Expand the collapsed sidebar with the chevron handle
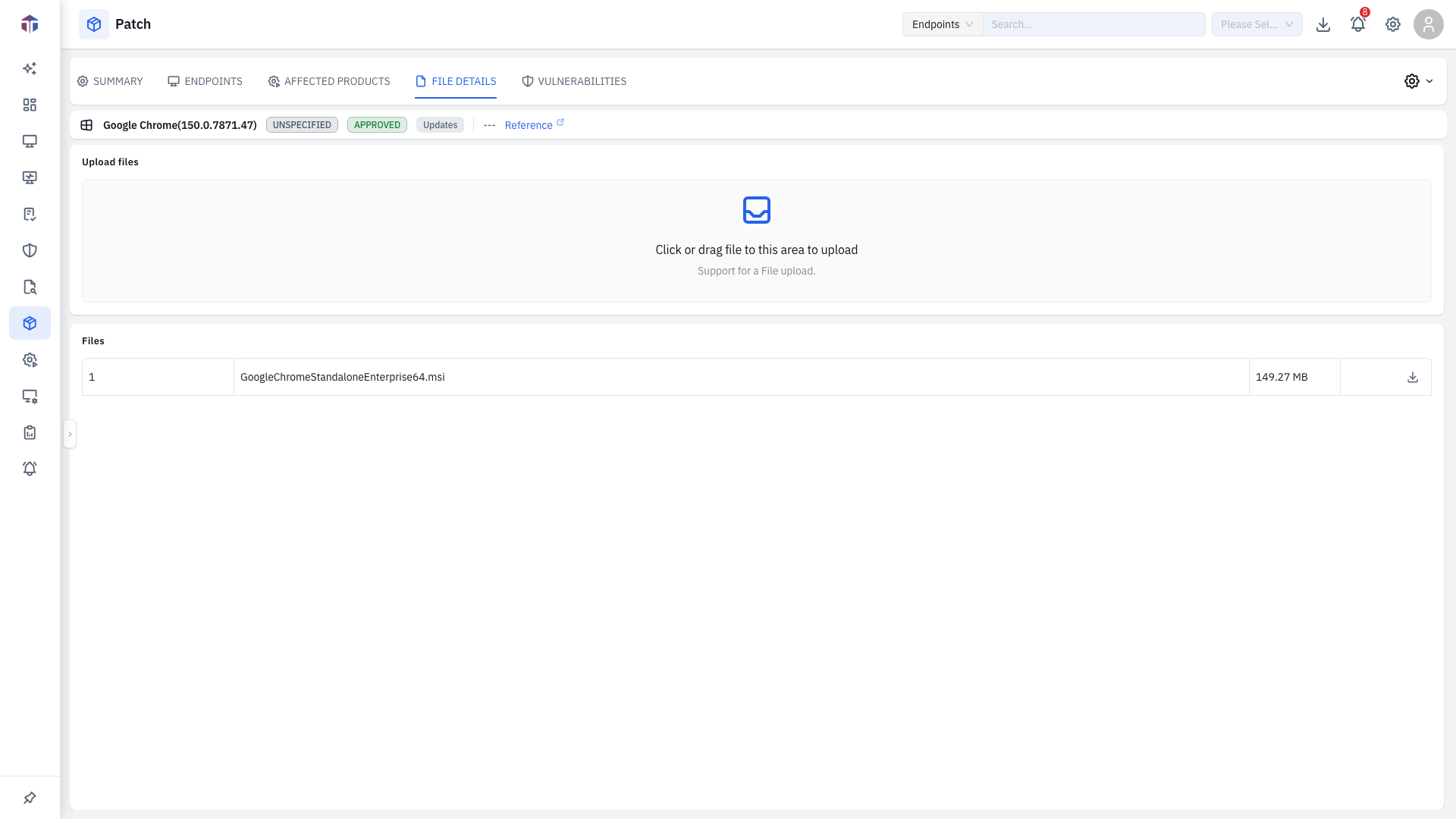Image resolution: width=1456 pixels, height=819 pixels. [70, 434]
